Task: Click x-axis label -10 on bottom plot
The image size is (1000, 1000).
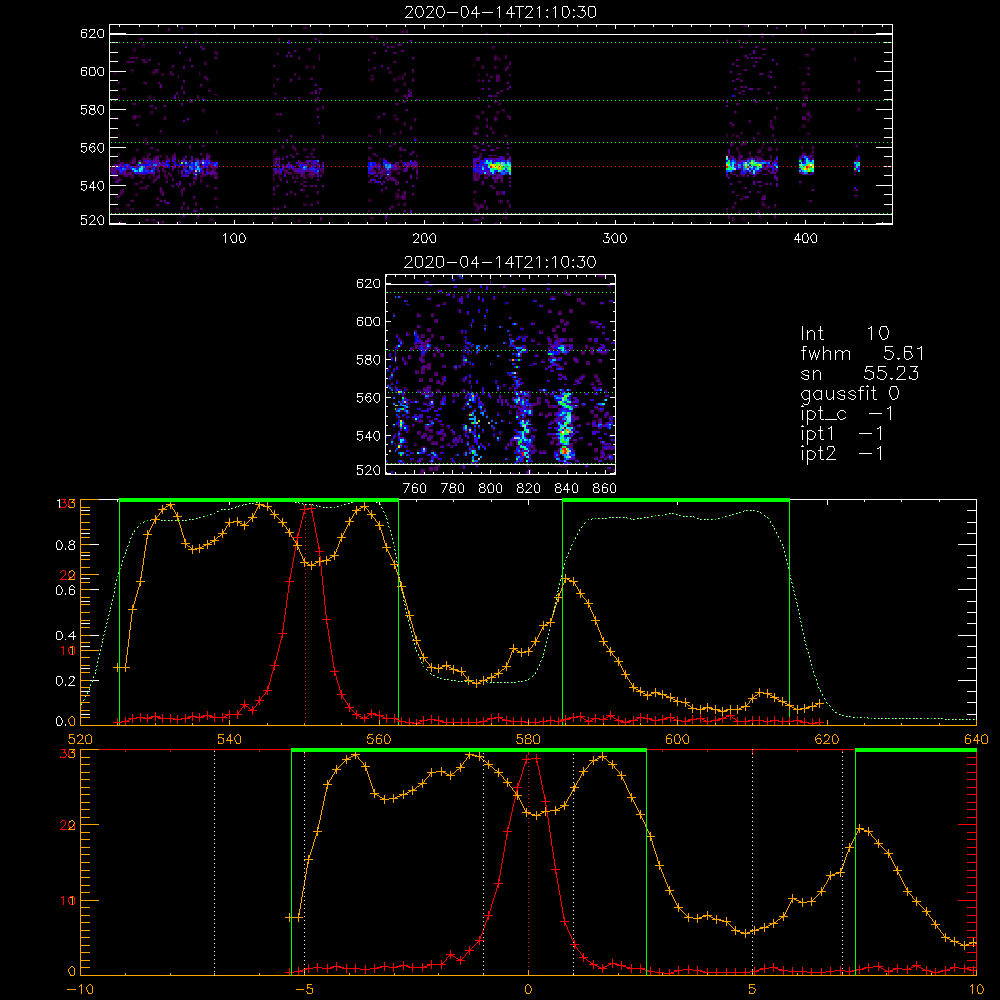Action: (x=80, y=989)
